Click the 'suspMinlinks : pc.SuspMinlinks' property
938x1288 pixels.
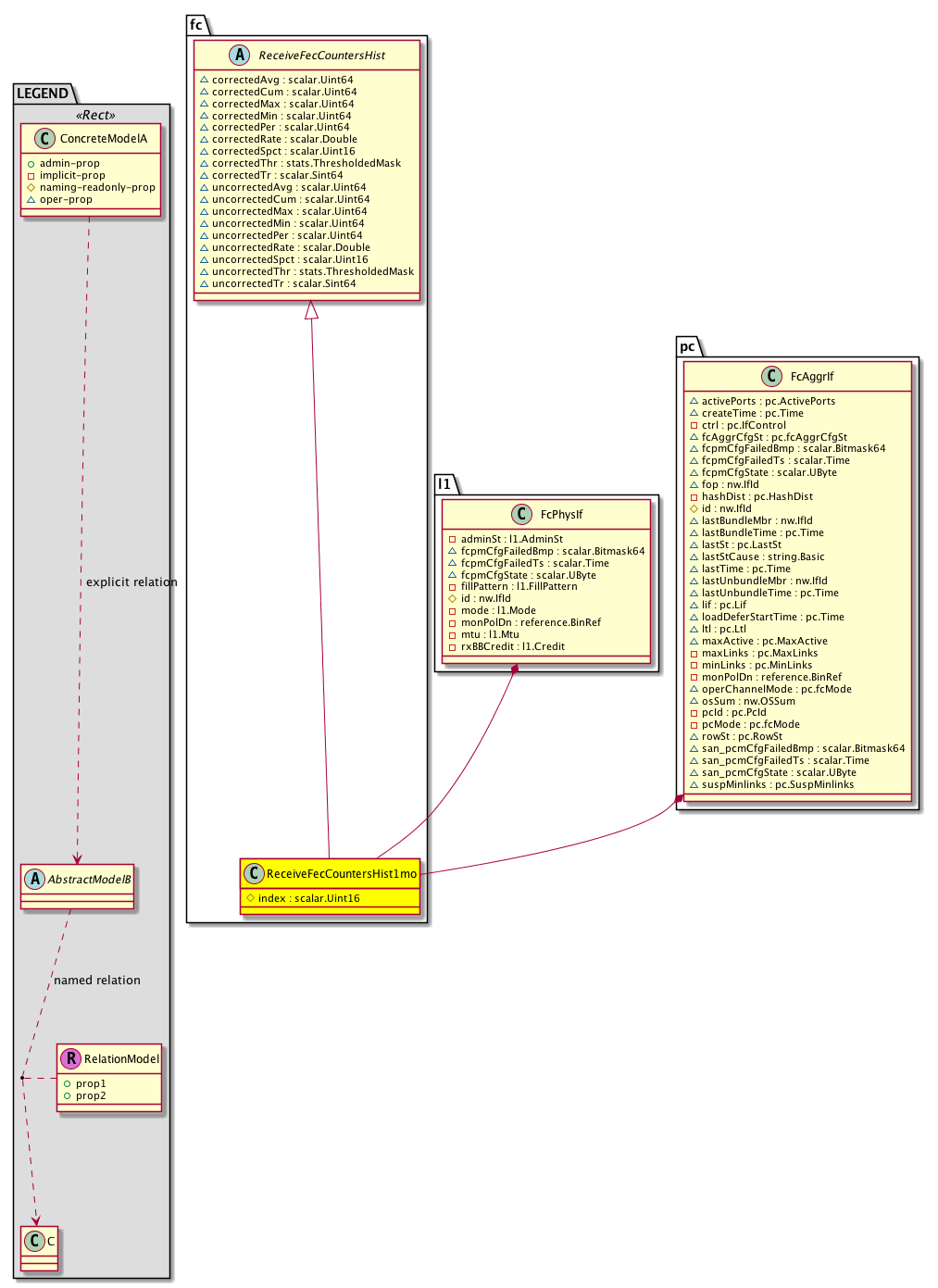point(778,785)
